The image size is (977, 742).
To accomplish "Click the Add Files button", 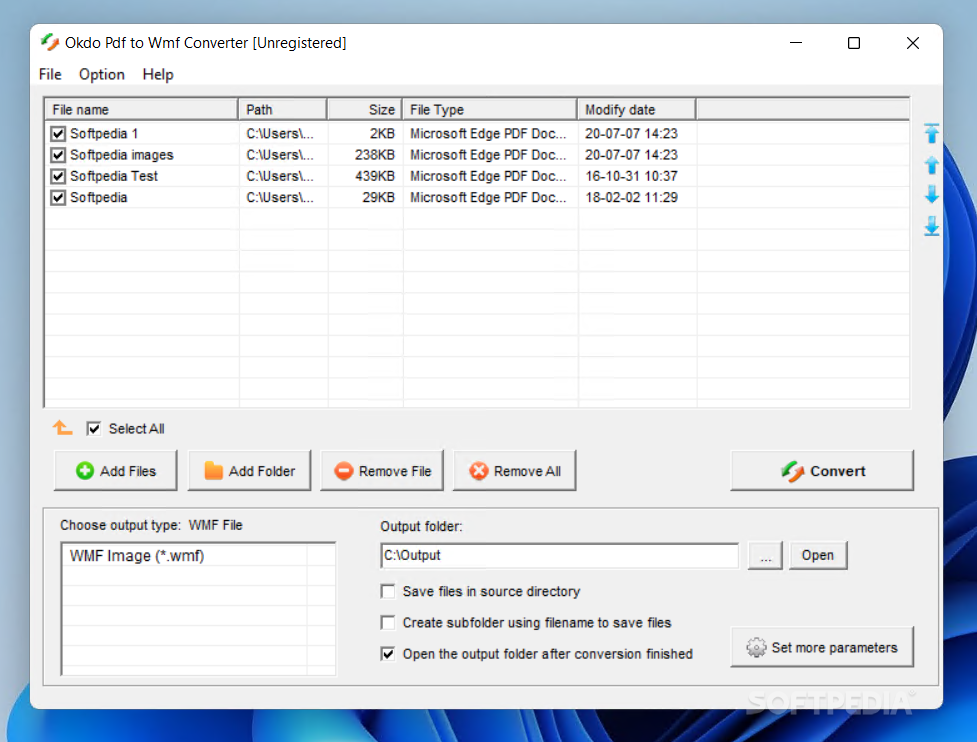I will click(x=116, y=471).
